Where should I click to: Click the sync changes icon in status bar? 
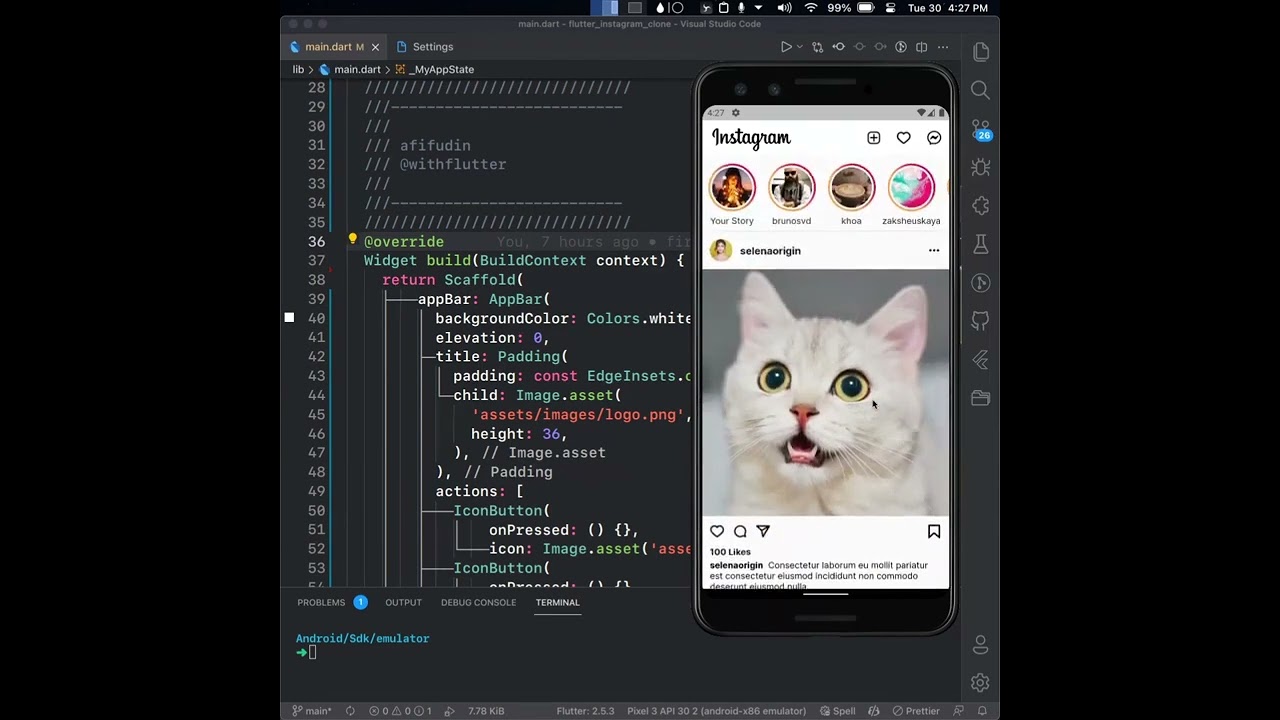tap(350, 711)
